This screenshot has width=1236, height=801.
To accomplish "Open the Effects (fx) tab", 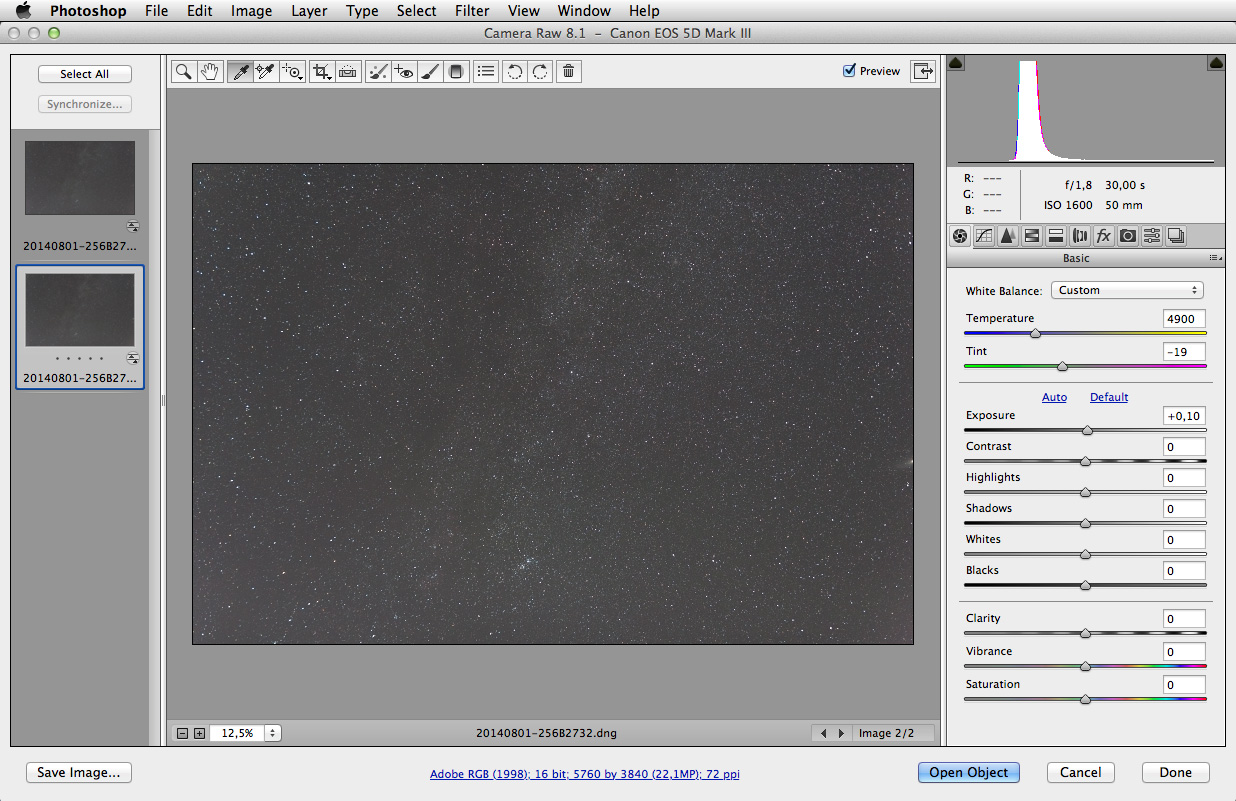I will click(x=1104, y=236).
